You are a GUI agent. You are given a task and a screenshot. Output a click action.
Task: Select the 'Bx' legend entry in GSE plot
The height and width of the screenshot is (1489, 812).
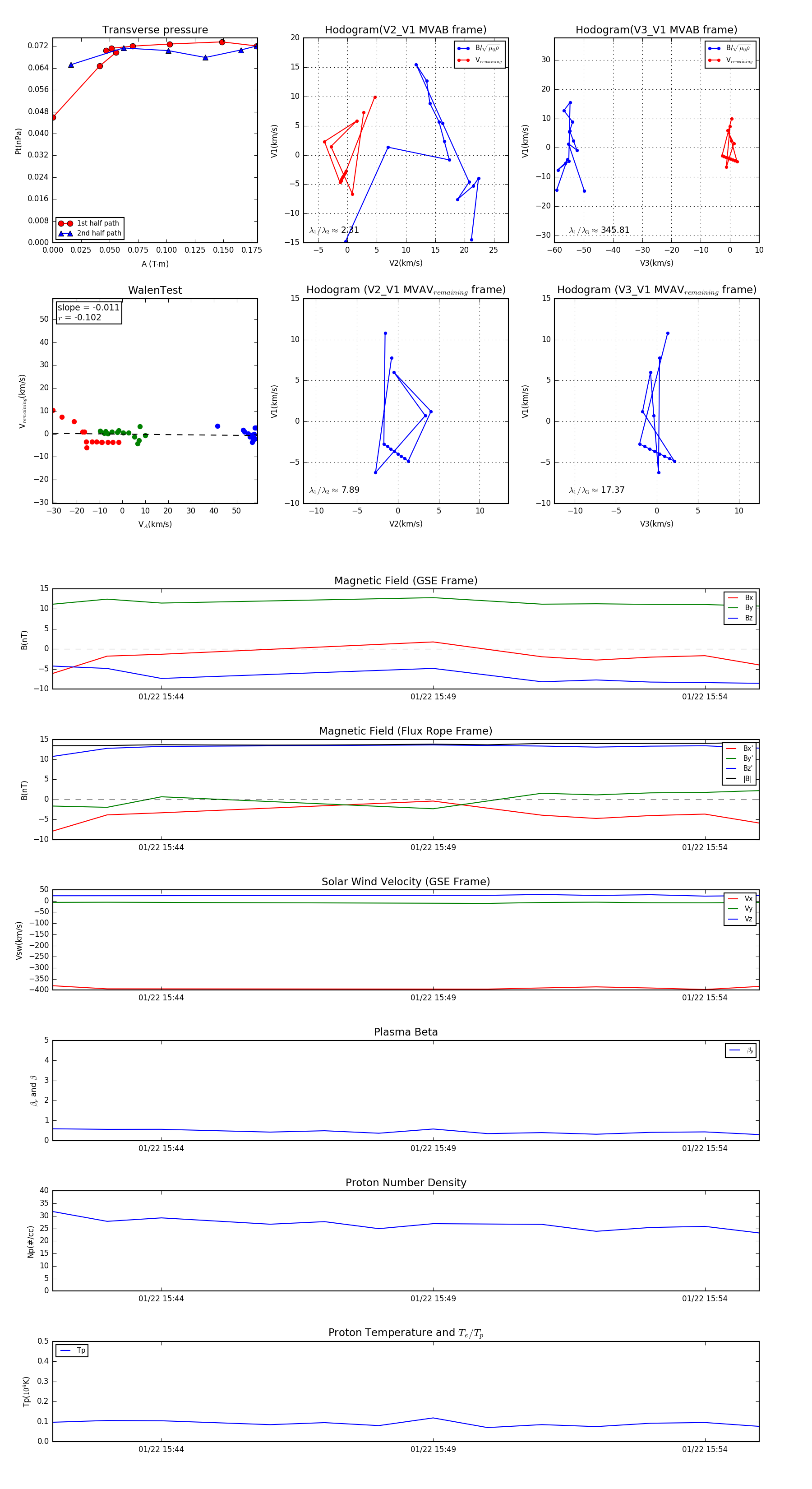click(x=740, y=598)
